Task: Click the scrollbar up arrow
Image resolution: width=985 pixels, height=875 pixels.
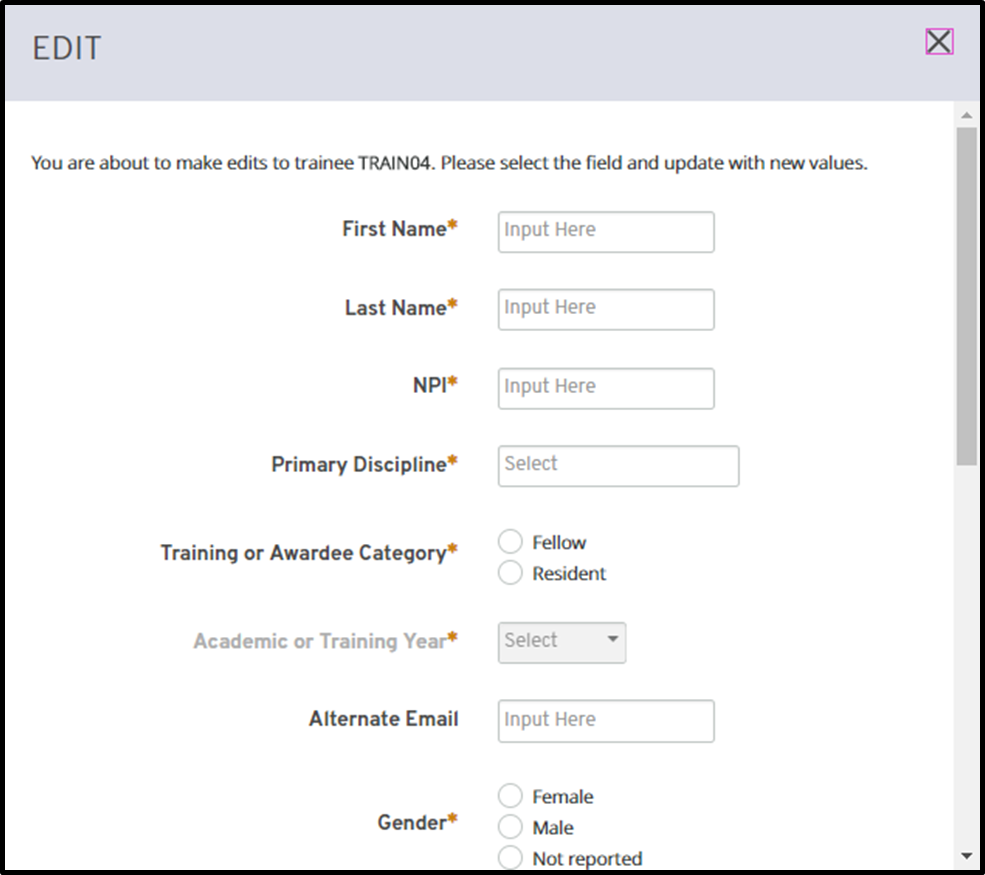Action: pos(966,115)
